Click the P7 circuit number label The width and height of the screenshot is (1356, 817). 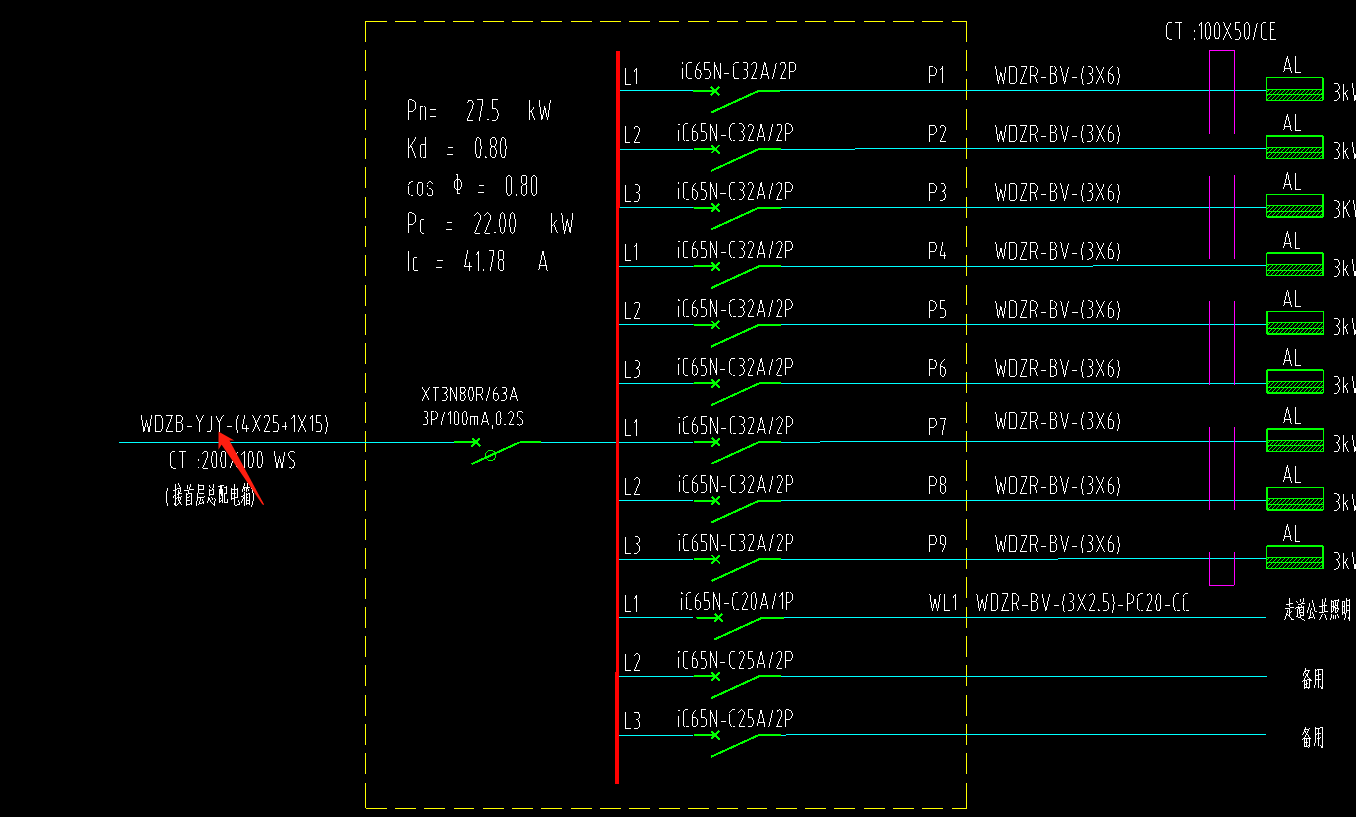[x=936, y=426]
